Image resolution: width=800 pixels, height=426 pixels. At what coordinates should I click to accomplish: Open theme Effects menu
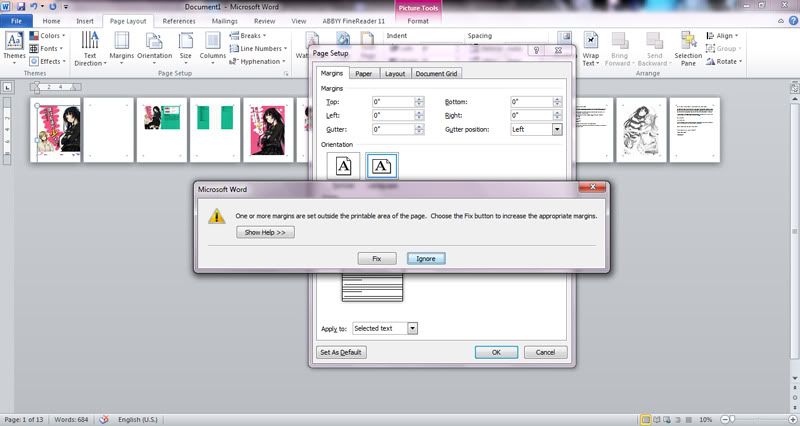point(47,61)
